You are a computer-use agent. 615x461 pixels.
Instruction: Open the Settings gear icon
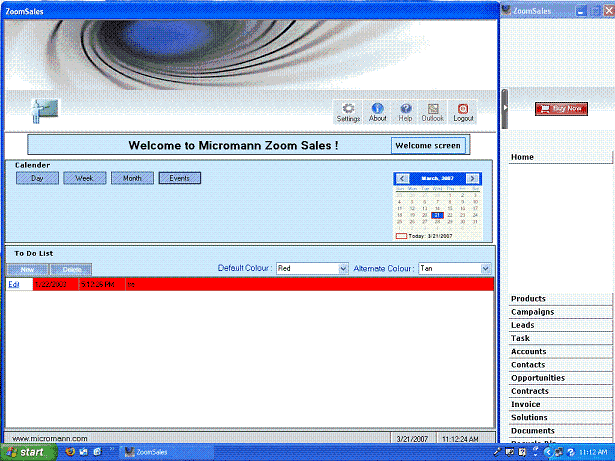point(348,112)
